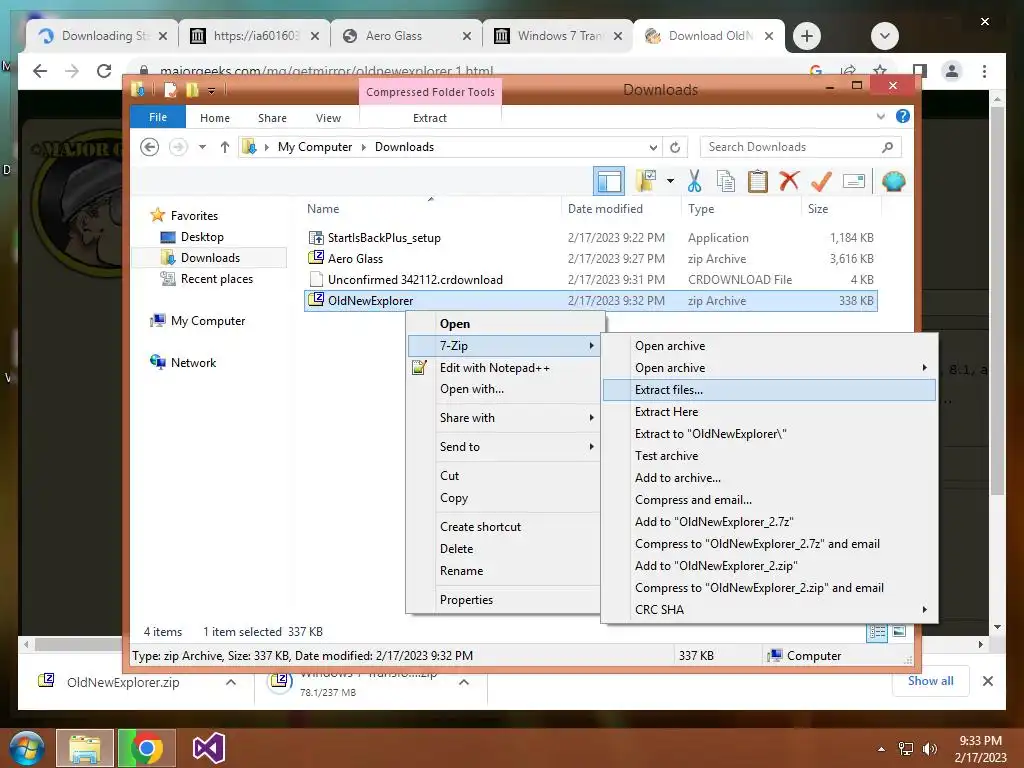This screenshot has height=768, width=1024.
Task: Select Properties in context menu
Action: (504, 600)
